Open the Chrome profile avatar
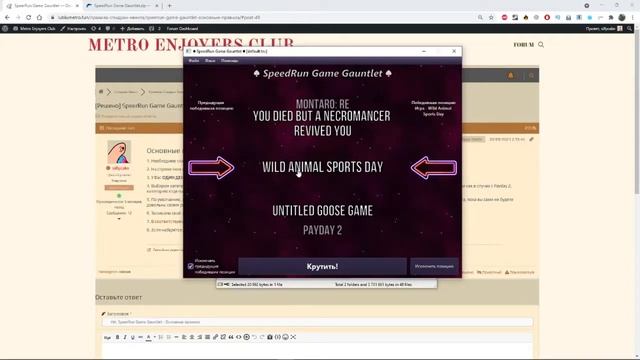 [622, 18]
